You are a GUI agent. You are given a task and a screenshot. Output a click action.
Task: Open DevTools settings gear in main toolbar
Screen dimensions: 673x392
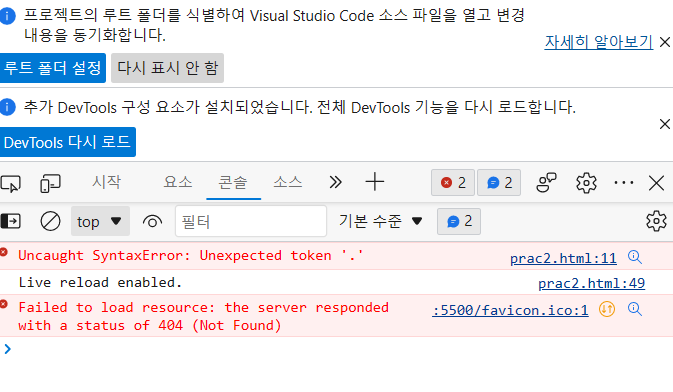click(586, 183)
